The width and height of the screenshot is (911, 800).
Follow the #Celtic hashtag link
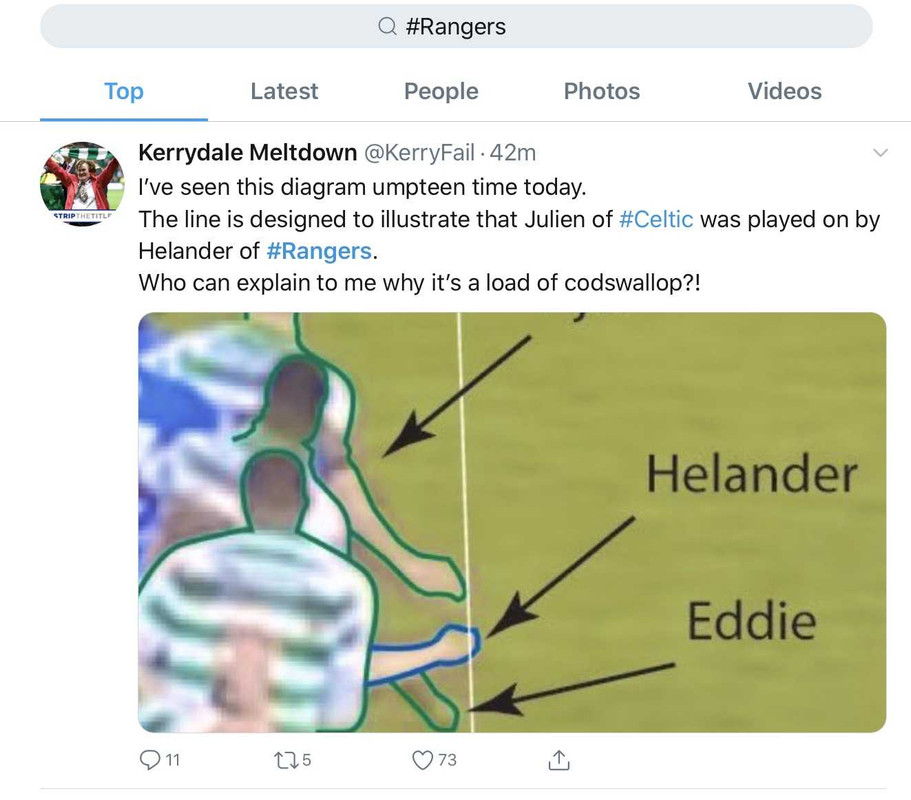(x=657, y=220)
